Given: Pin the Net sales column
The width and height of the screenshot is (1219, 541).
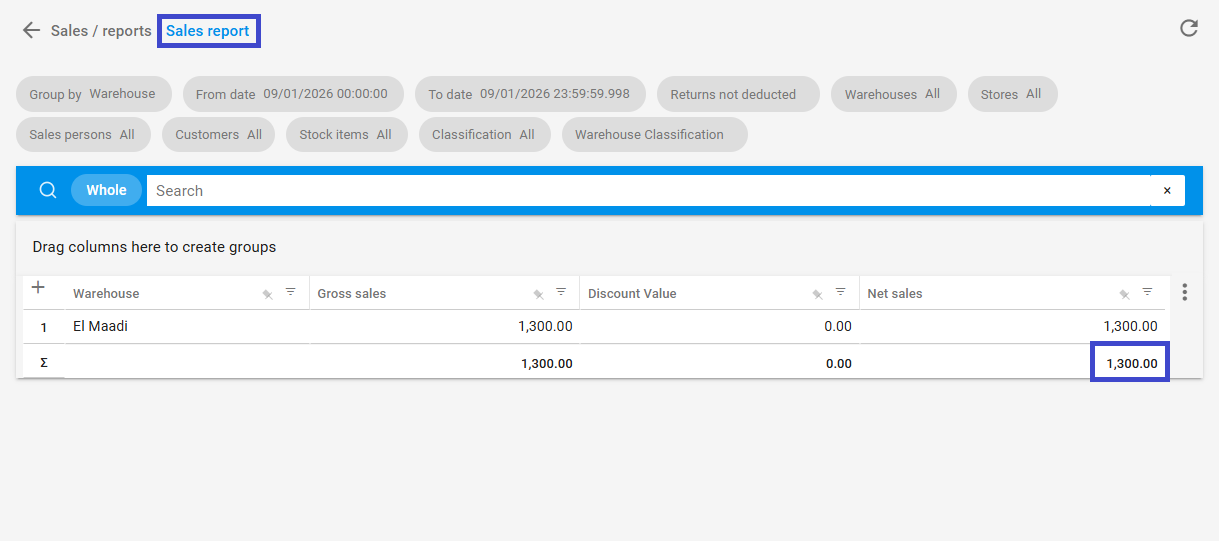Looking at the screenshot, I should [x=1124, y=294].
